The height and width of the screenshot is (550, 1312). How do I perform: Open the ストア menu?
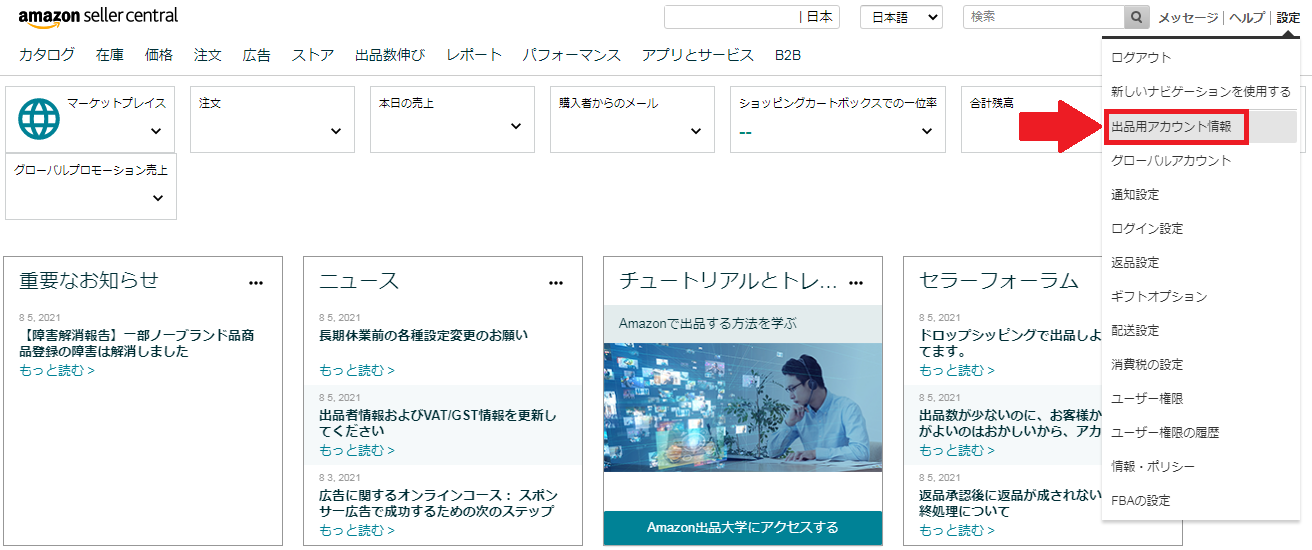click(x=313, y=55)
